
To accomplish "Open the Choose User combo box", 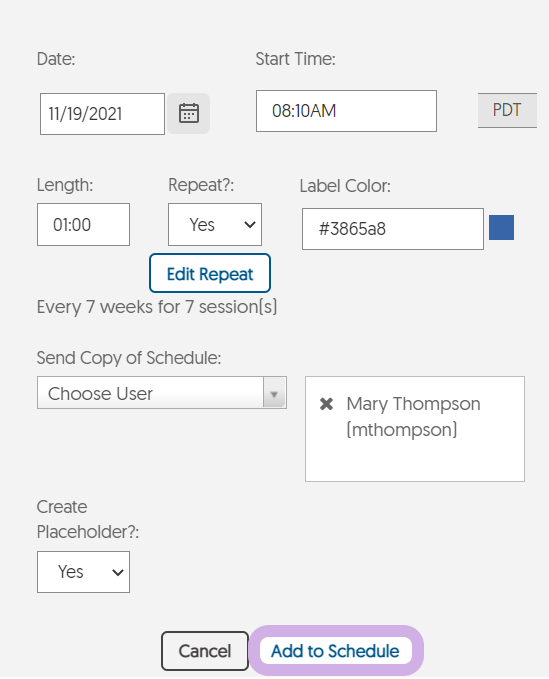I will point(162,393).
